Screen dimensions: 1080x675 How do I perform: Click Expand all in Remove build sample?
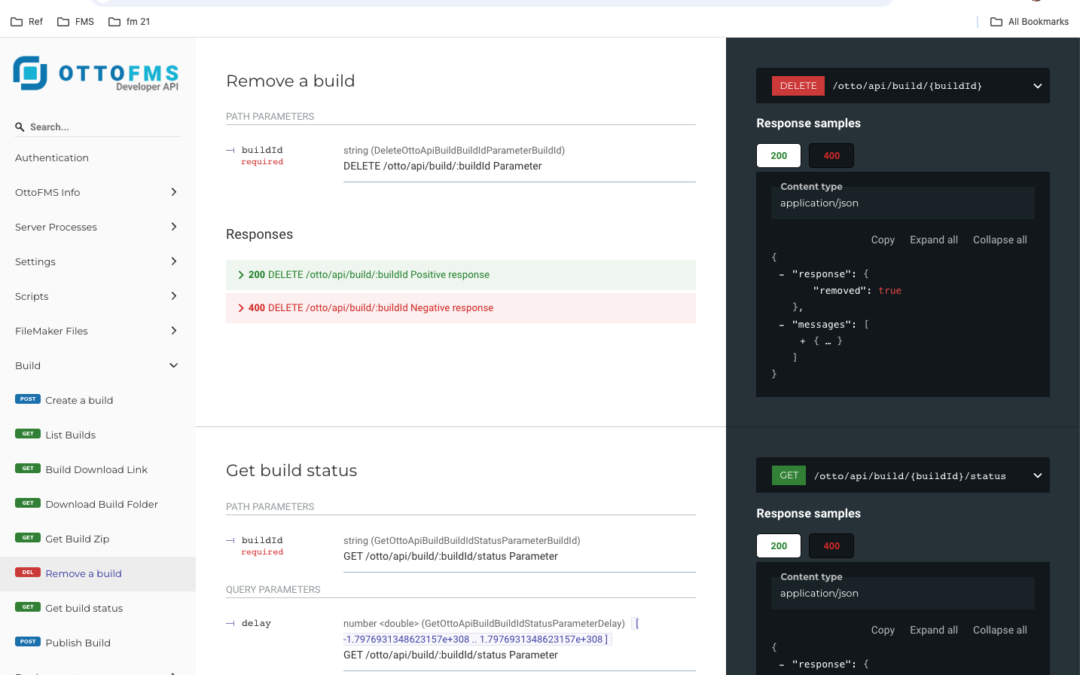933,240
